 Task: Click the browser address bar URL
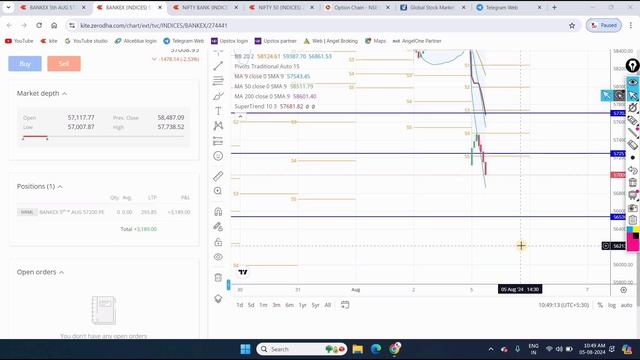(154, 25)
